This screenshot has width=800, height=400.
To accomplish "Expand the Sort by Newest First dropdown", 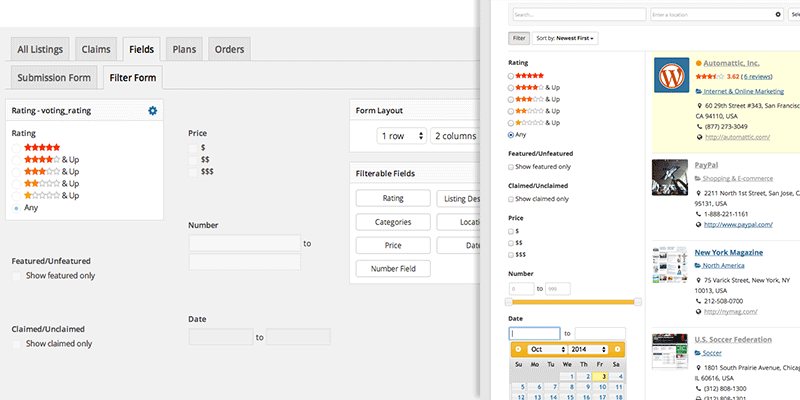I will (x=565, y=38).
